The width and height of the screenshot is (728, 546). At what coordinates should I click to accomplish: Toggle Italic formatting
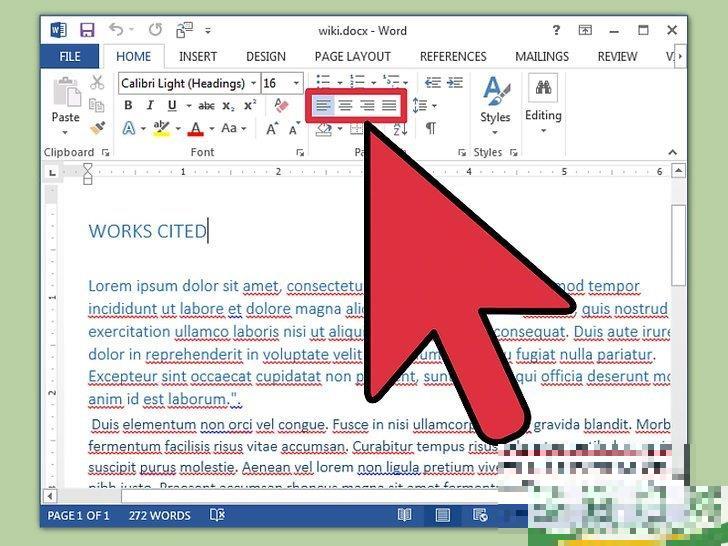click(x=150, y=106)
